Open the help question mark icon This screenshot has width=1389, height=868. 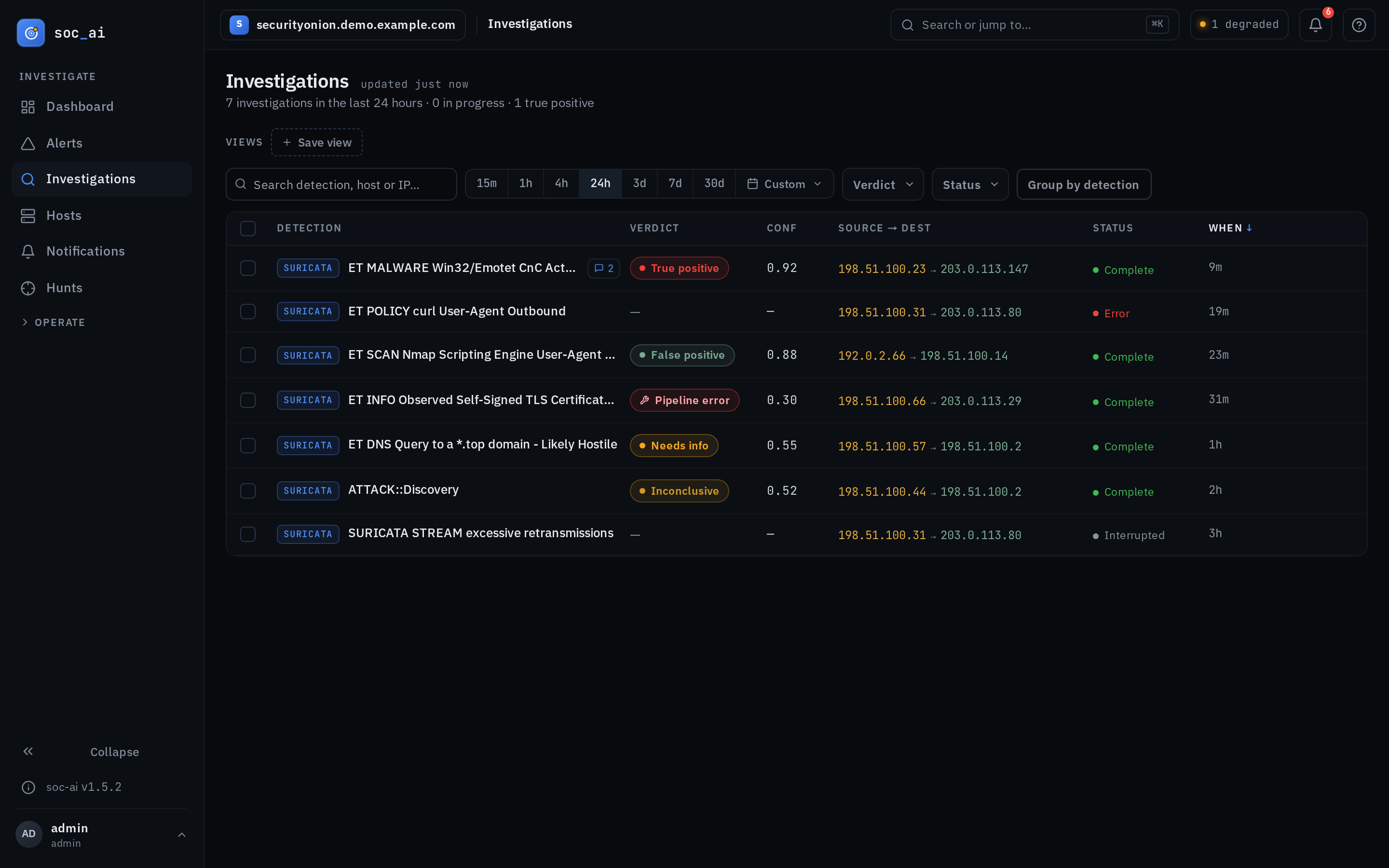click(1359, 25)
